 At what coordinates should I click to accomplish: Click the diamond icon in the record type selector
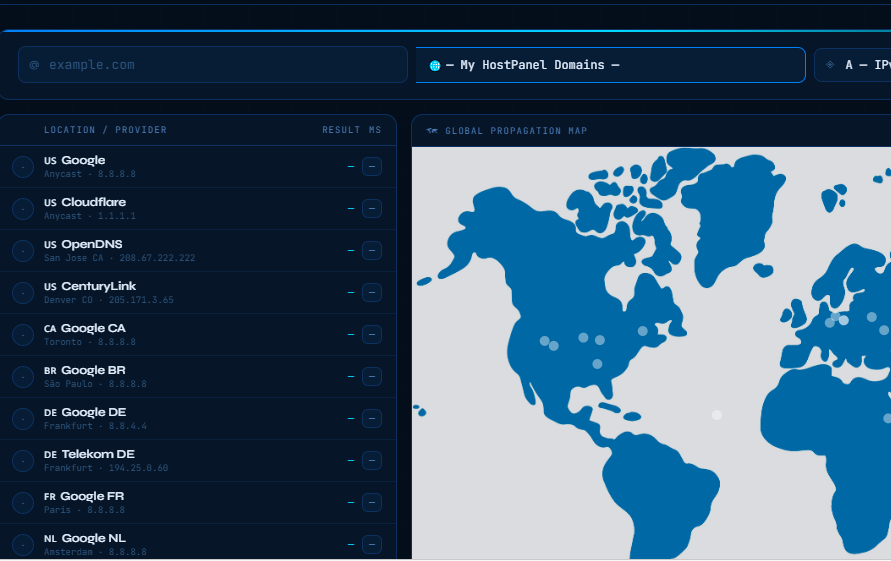[x=830, y=65]
